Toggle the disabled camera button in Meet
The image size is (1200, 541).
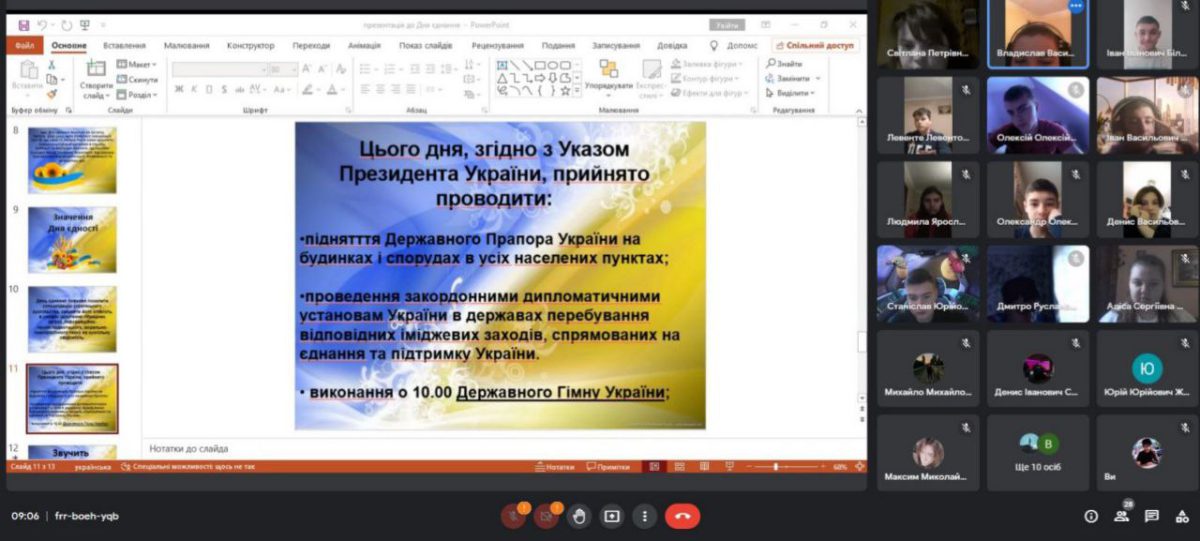(545, 516)
